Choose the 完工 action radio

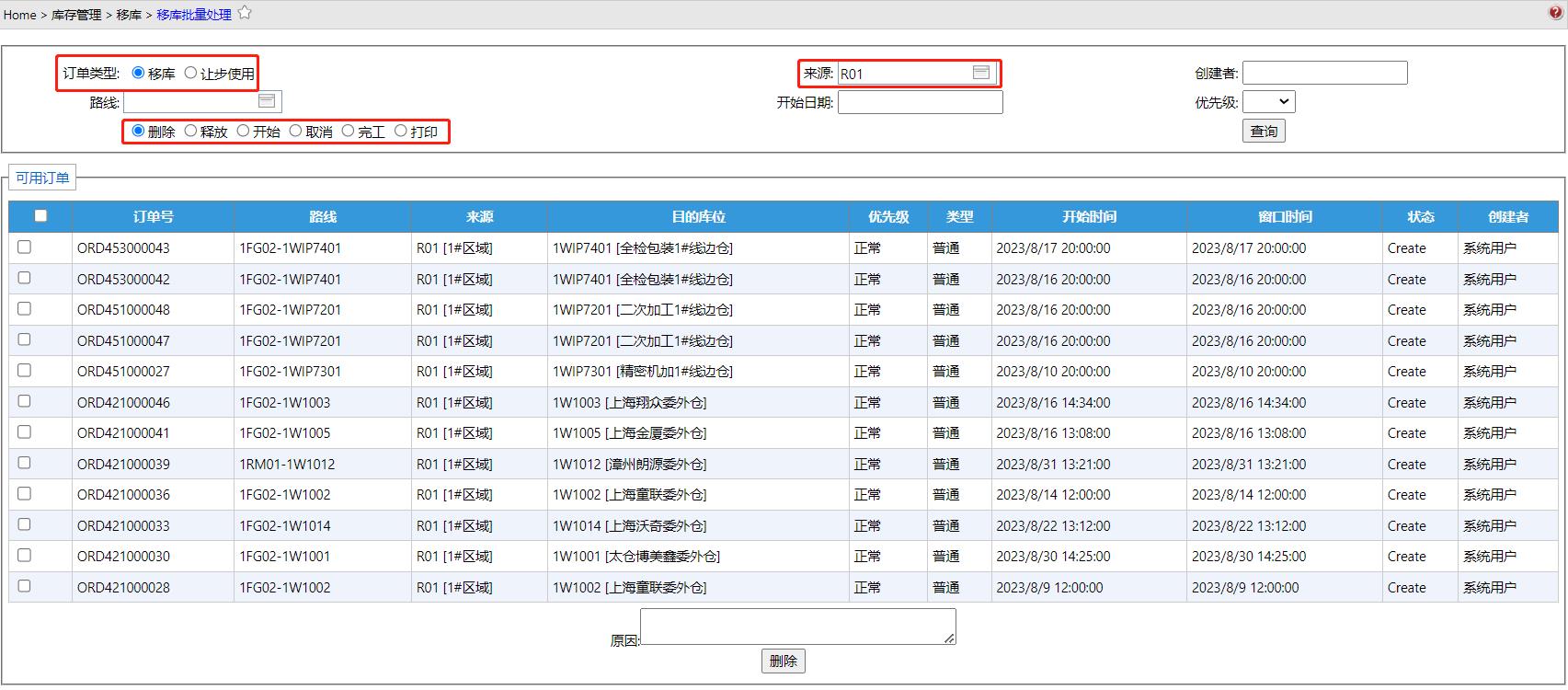pyautogui.click(x=348, y=131)
